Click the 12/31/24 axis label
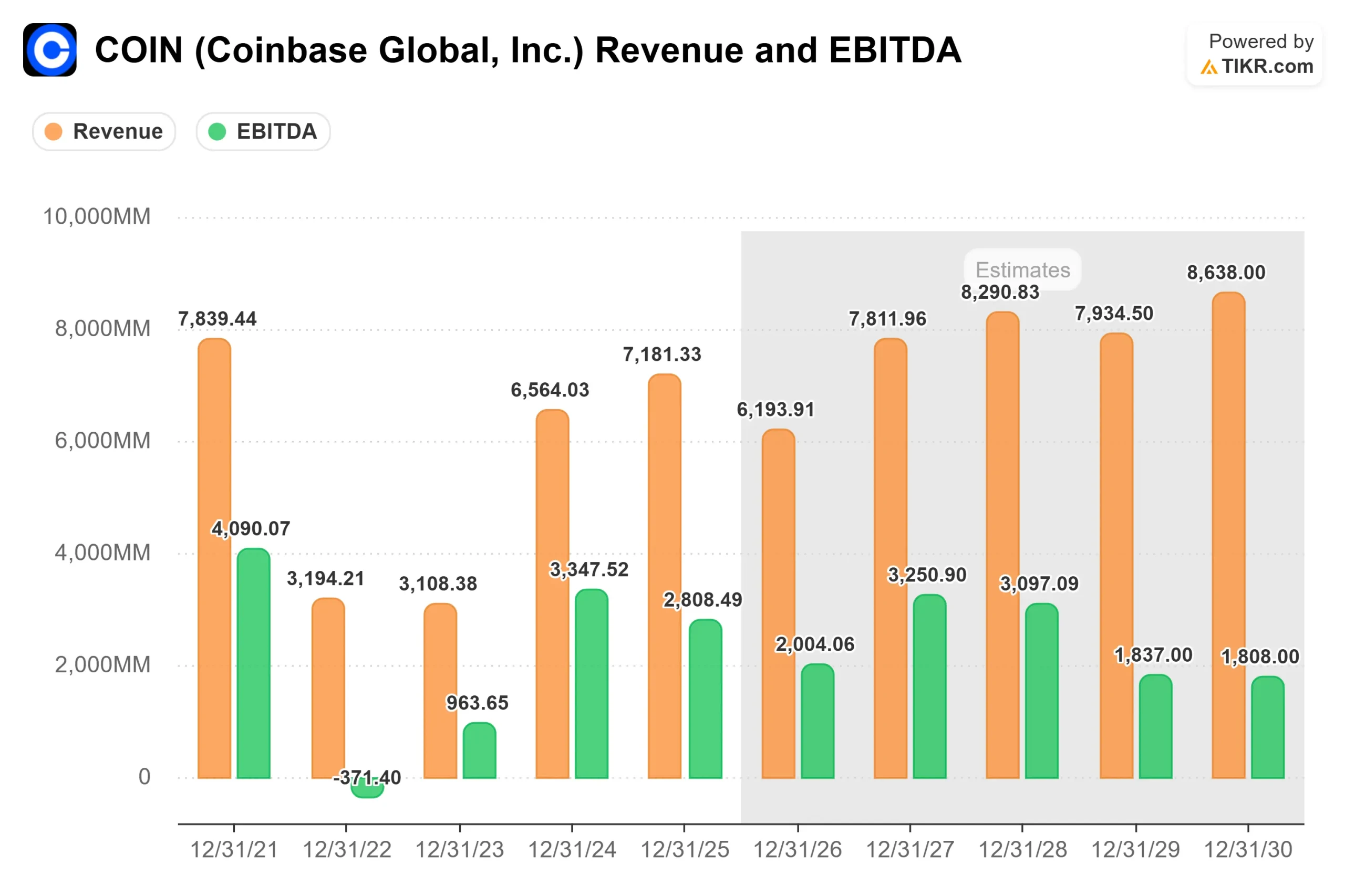This screenshot has height=896, width=1345. pos(572,850)
